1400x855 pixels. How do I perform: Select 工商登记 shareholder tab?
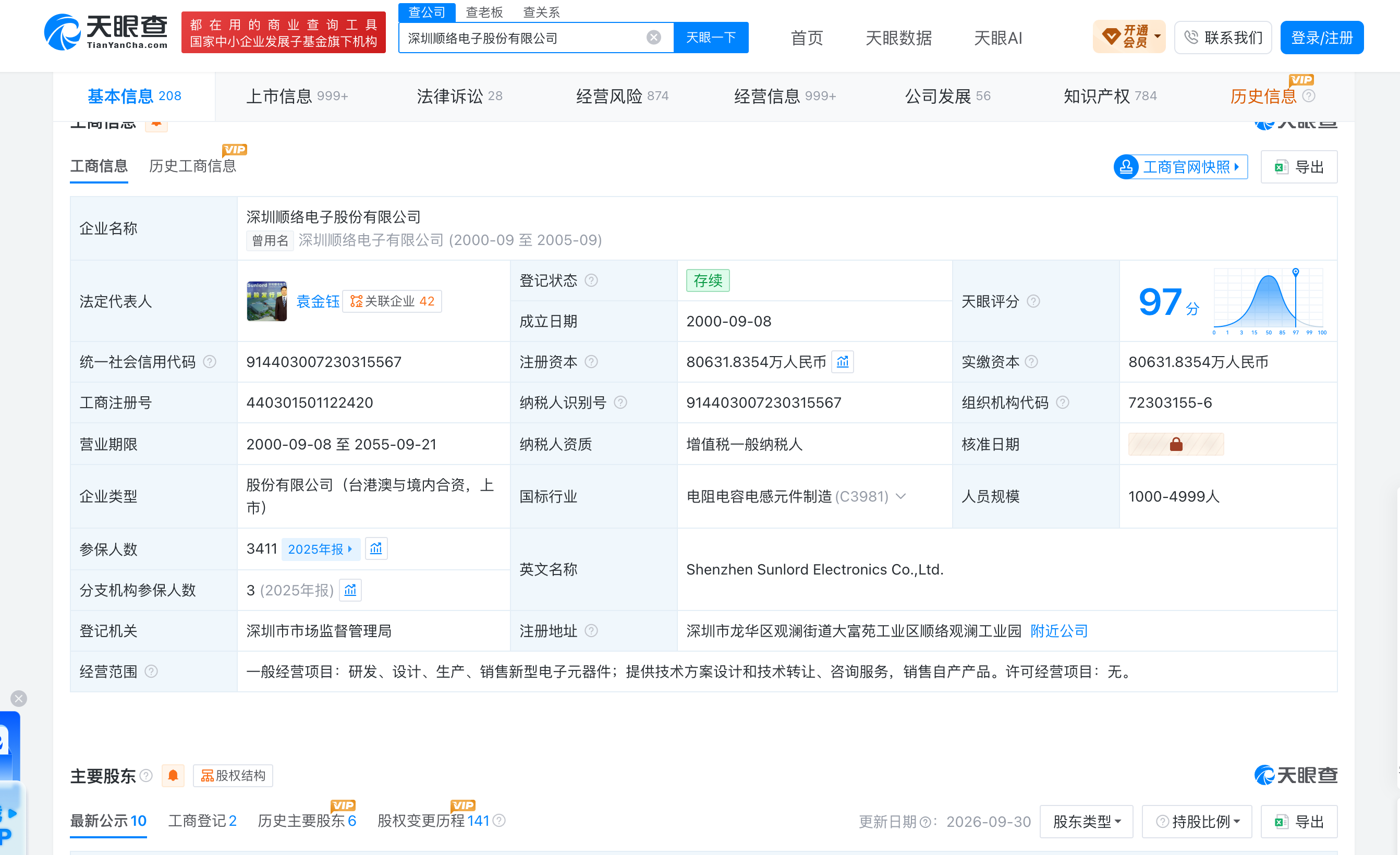coord(202,821)
